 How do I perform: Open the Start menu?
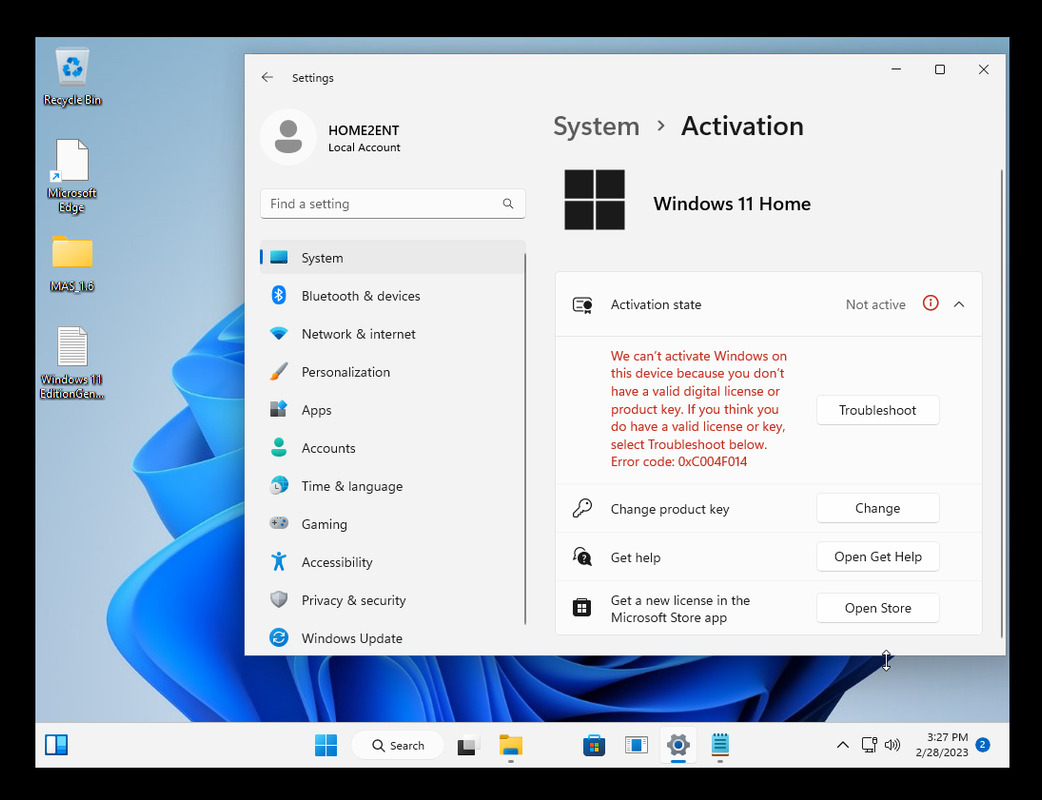(x=326, y=745)
